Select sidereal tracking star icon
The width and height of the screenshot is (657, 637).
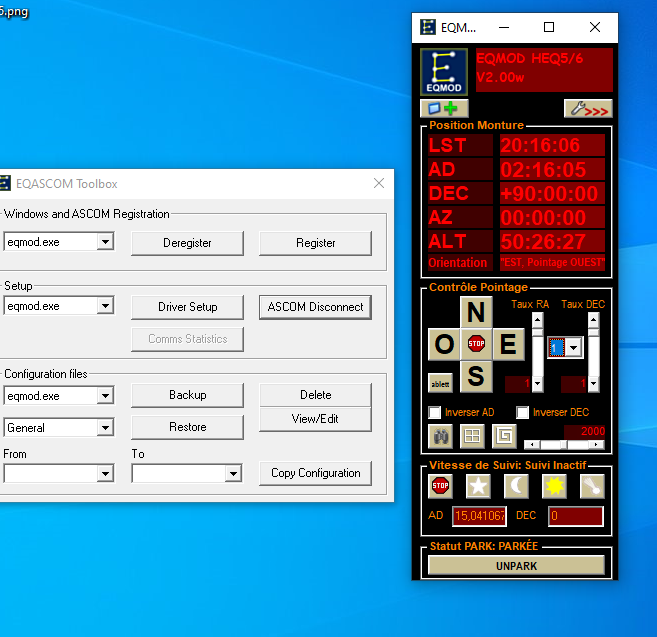pyautogui.click(x=479, y=487)
